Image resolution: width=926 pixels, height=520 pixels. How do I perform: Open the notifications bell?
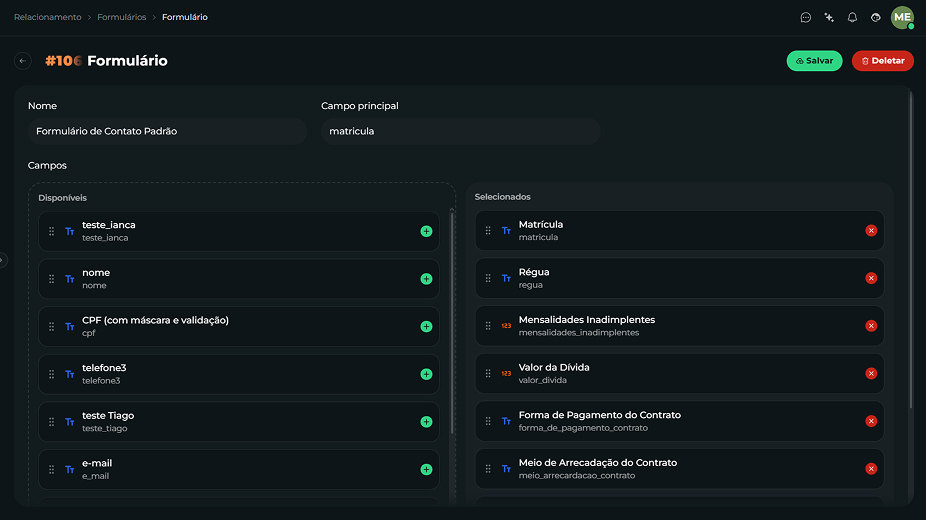tap(852, 18)
